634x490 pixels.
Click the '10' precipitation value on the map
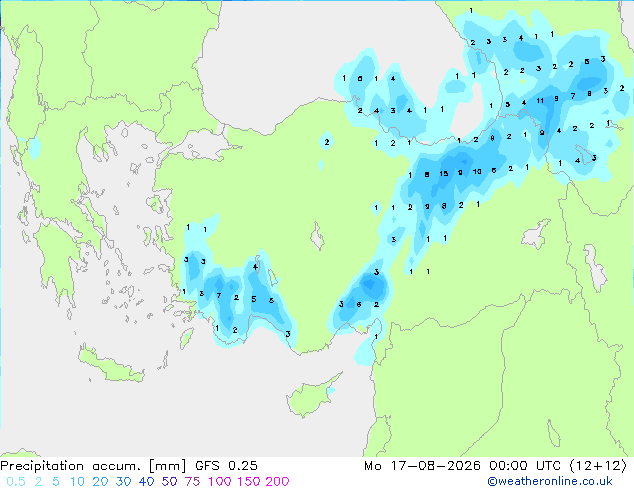pyautogui.click(x=477, y=171)
